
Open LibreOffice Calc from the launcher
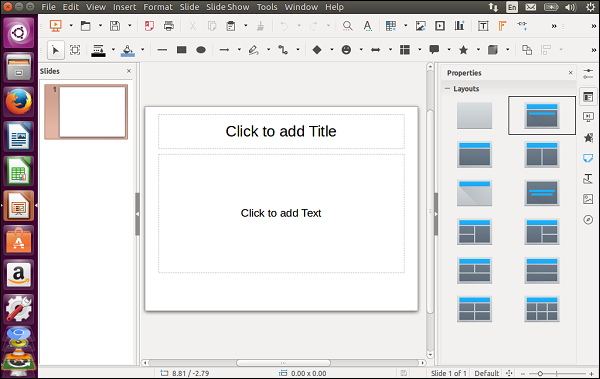[18, 171]
